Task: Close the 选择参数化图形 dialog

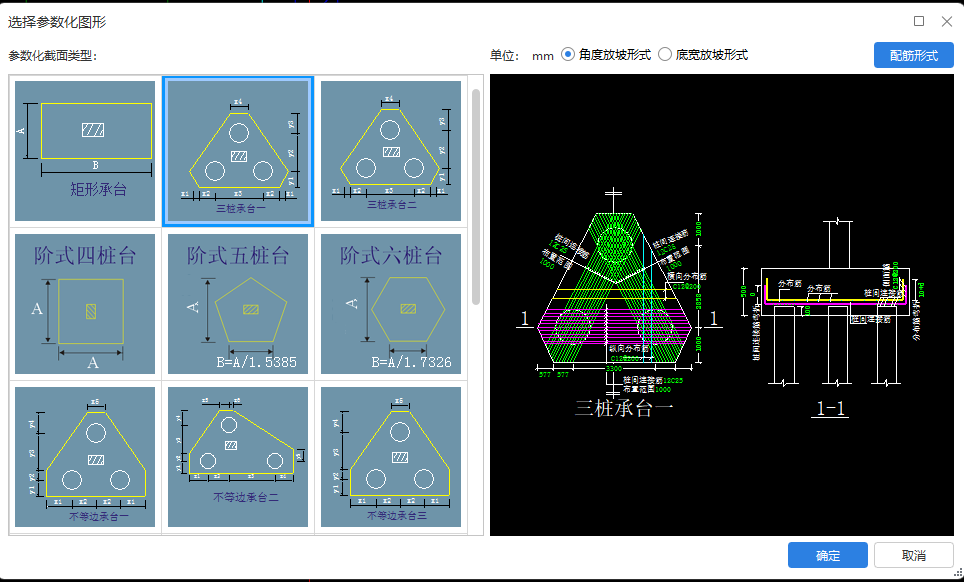Action: coord(947,22)
